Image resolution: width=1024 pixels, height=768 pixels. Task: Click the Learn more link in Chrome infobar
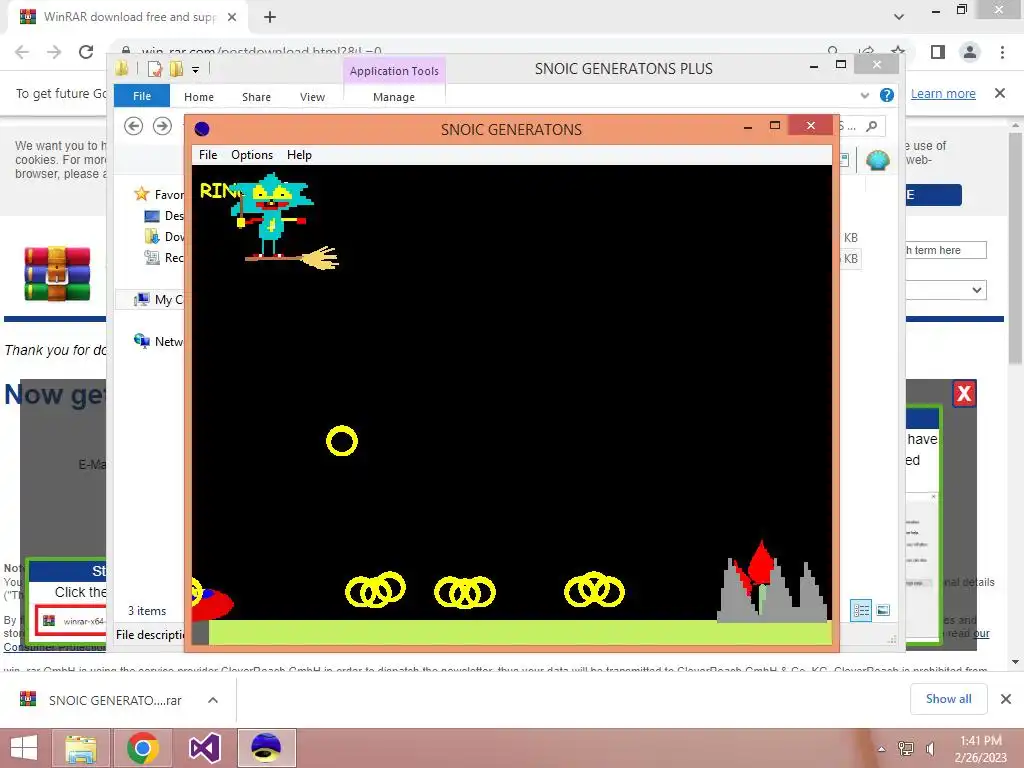[943, 93]
